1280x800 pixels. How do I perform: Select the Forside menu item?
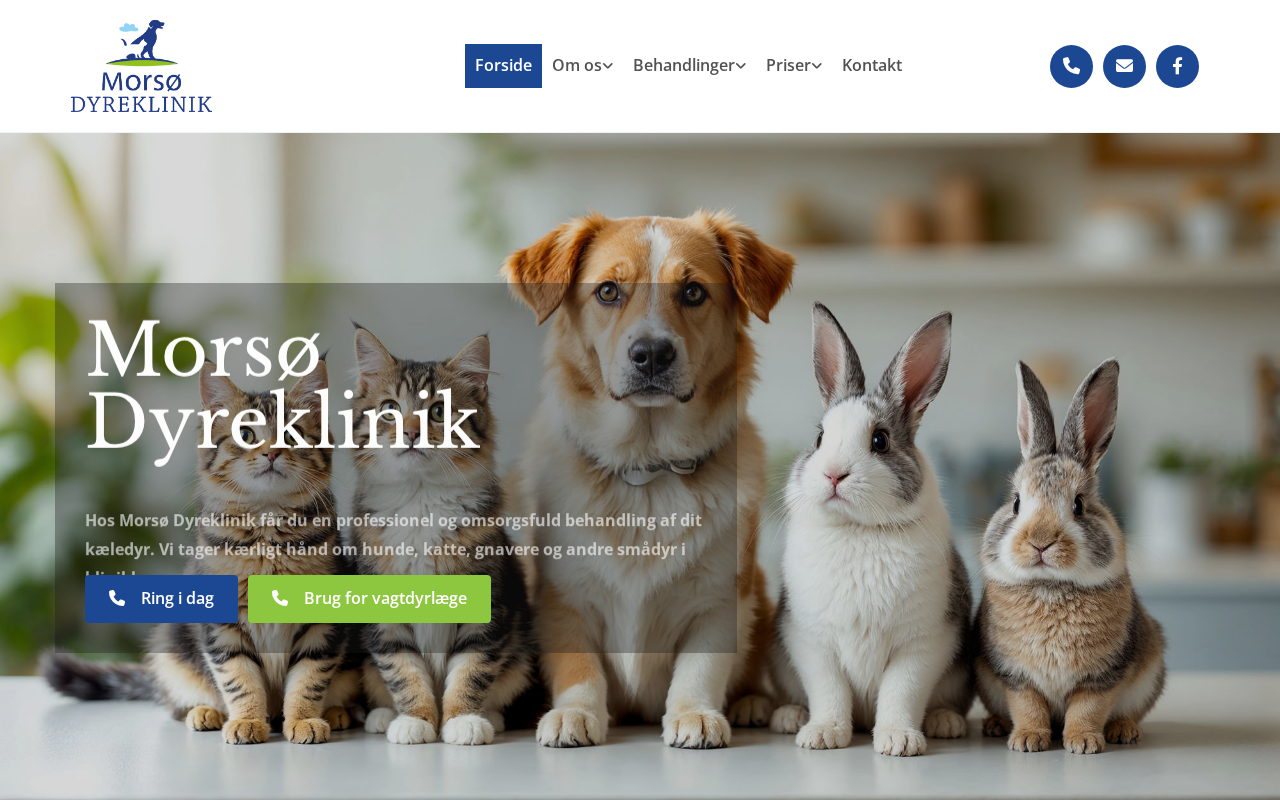[503, 66]
